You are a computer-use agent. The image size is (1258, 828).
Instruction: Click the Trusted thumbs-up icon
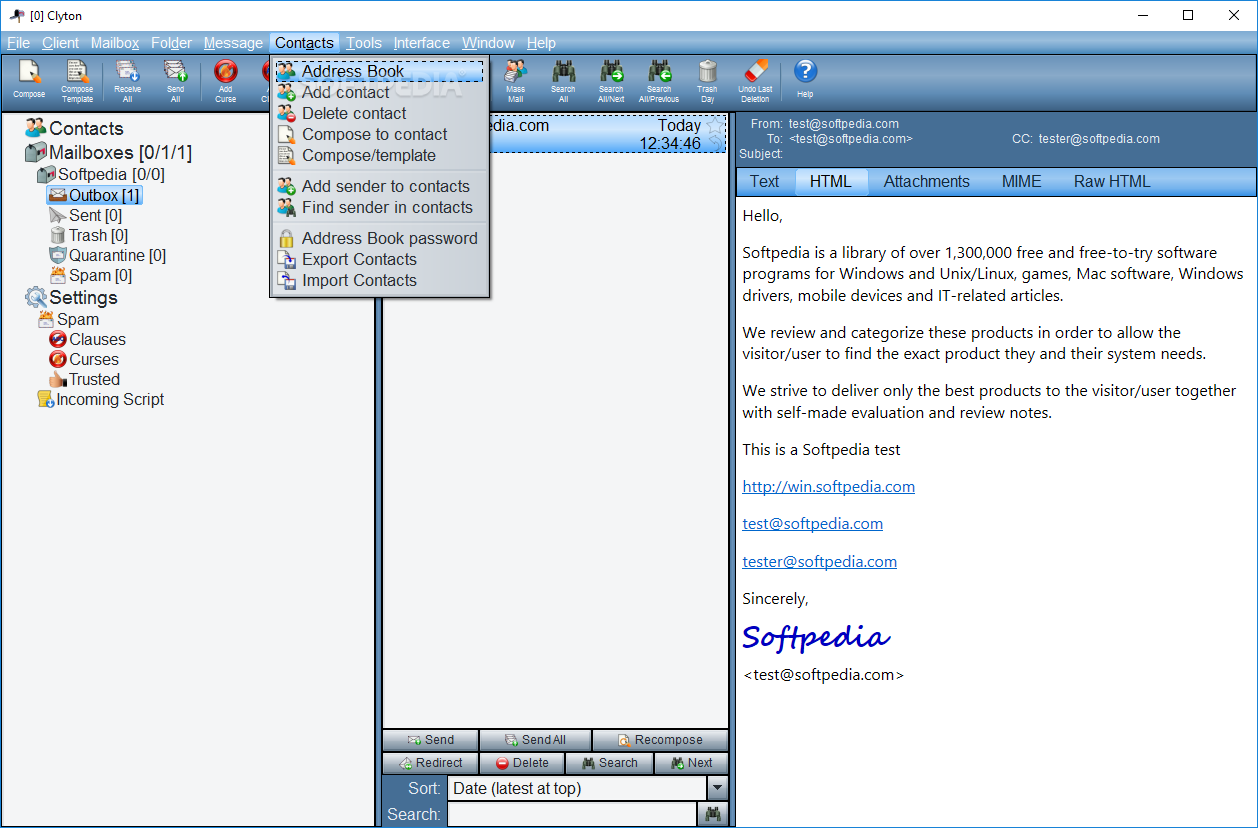coord(58,379)
